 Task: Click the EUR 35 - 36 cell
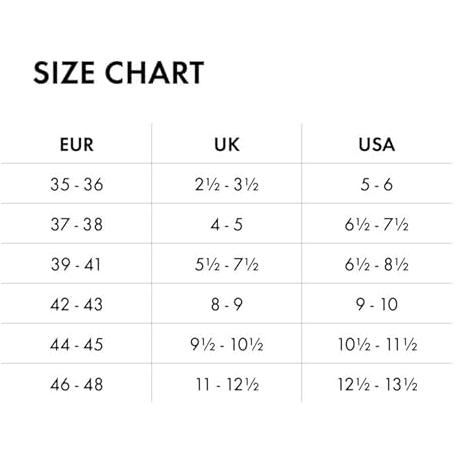[76, 184]
